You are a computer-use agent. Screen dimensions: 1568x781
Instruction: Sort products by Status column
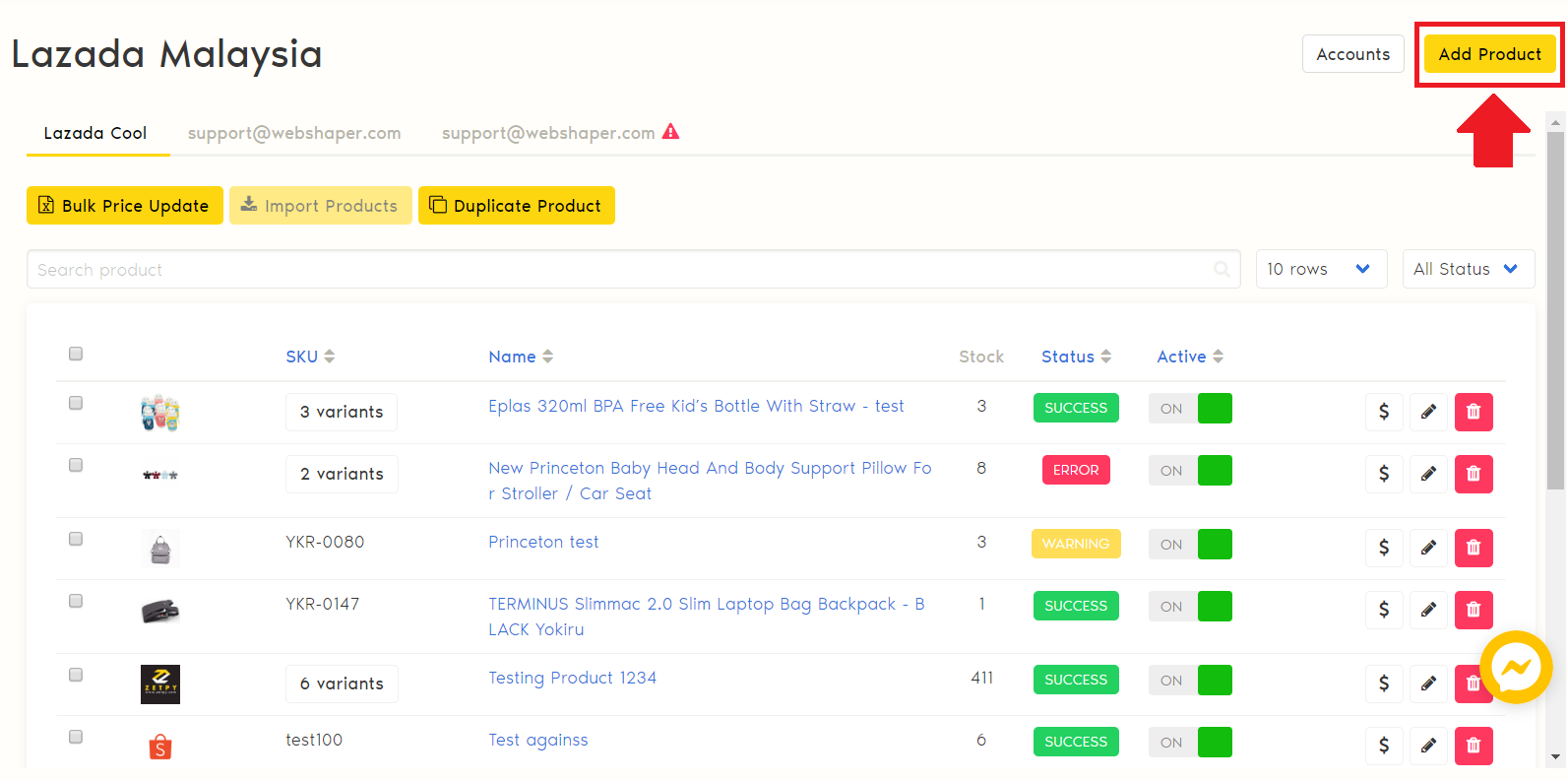click(x=1076, y=357)
